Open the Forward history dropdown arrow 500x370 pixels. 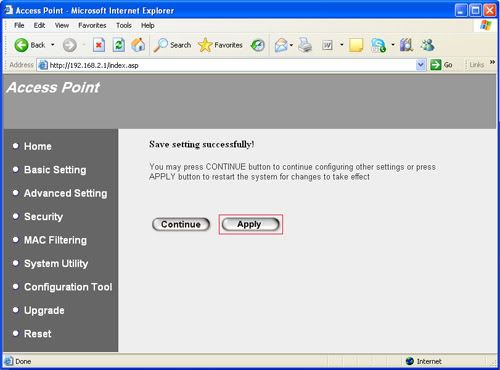click(x=84, y=45)
